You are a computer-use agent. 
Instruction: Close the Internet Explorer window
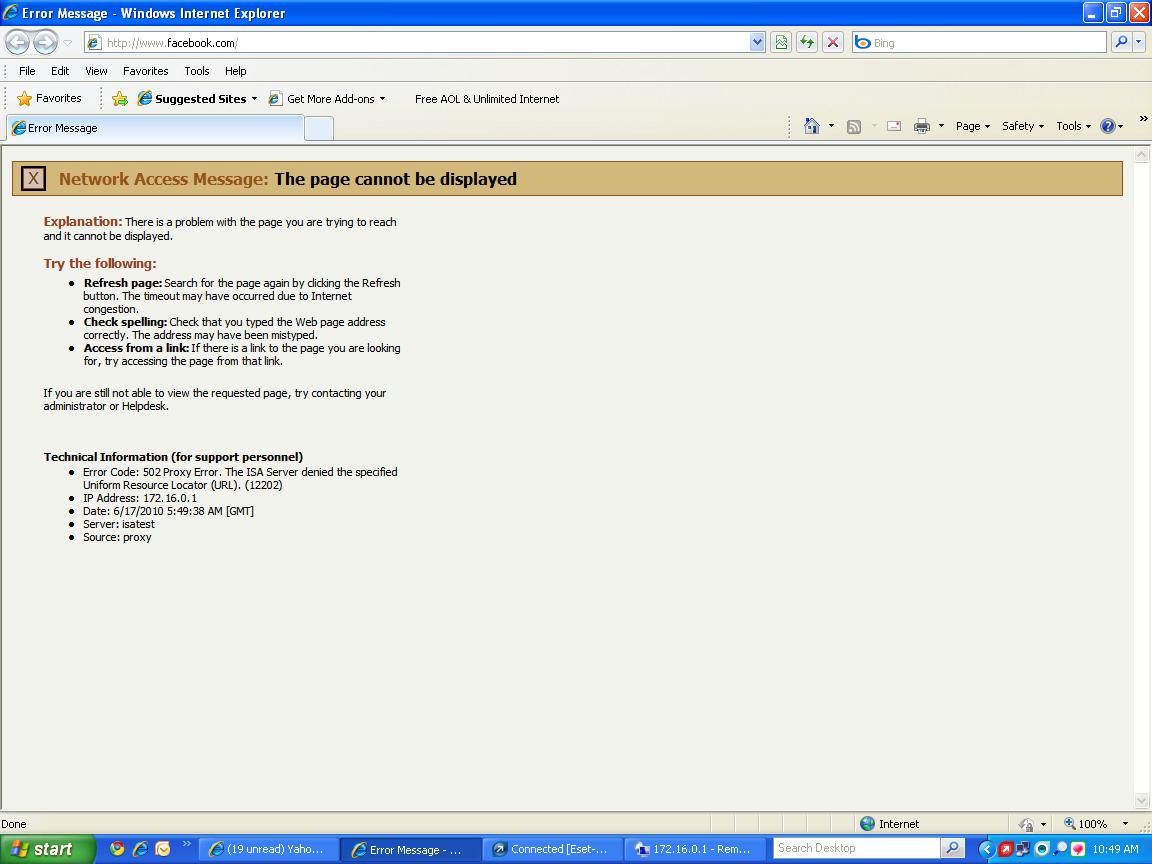point(1139,12)
